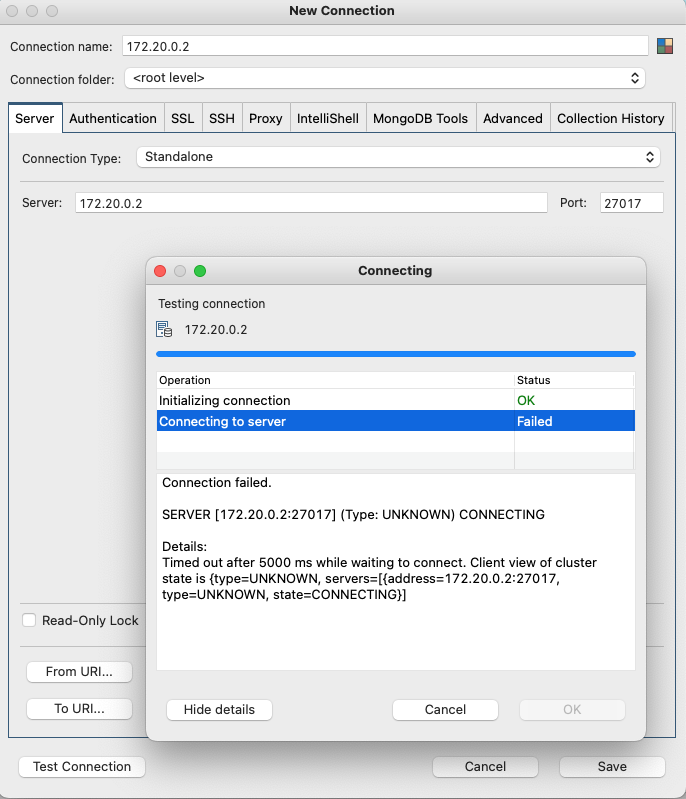Close the Connecting dialog with red button

pos(160,271)
